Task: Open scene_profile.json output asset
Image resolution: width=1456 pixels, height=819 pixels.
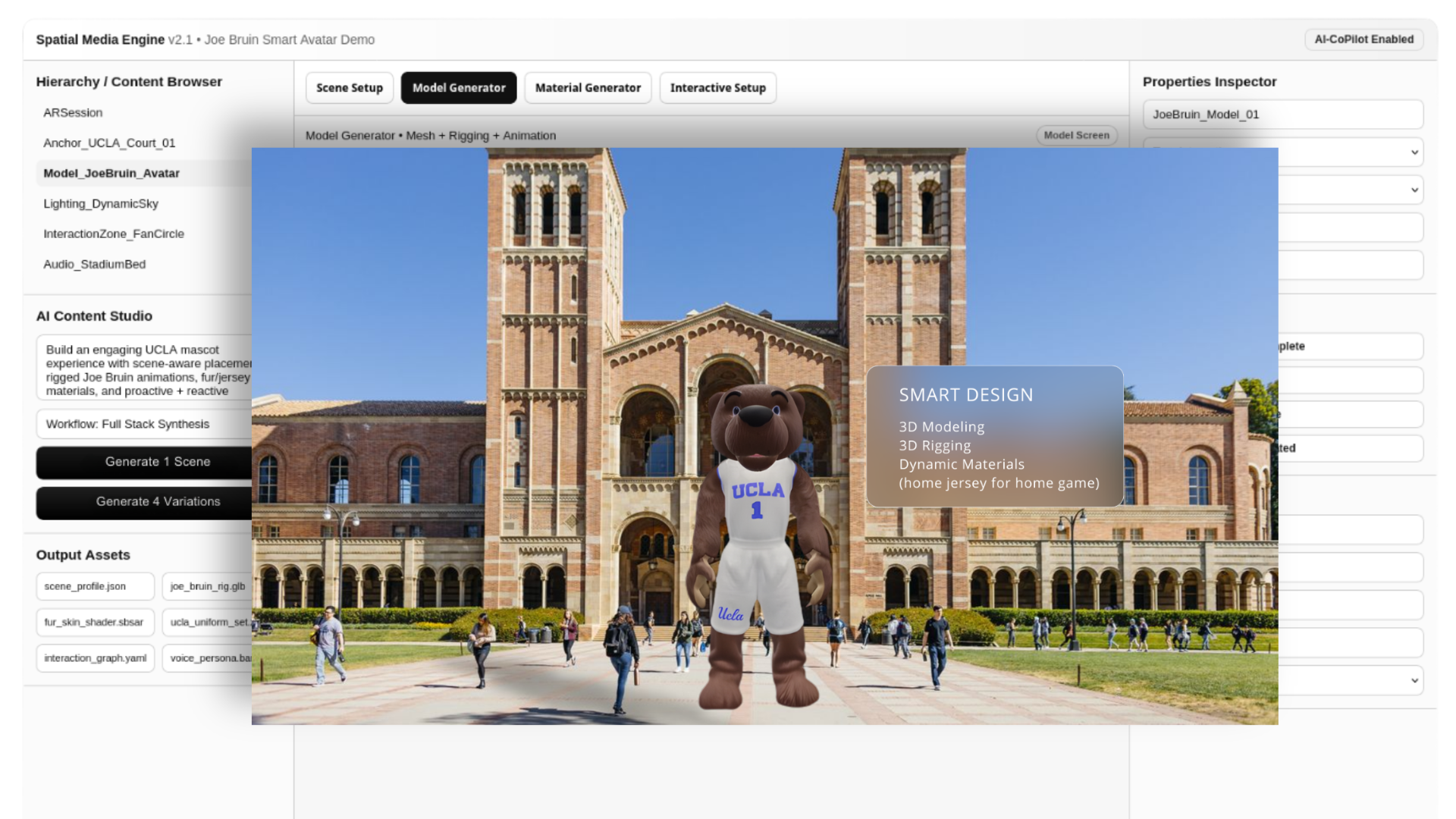Action: point(95,587)
